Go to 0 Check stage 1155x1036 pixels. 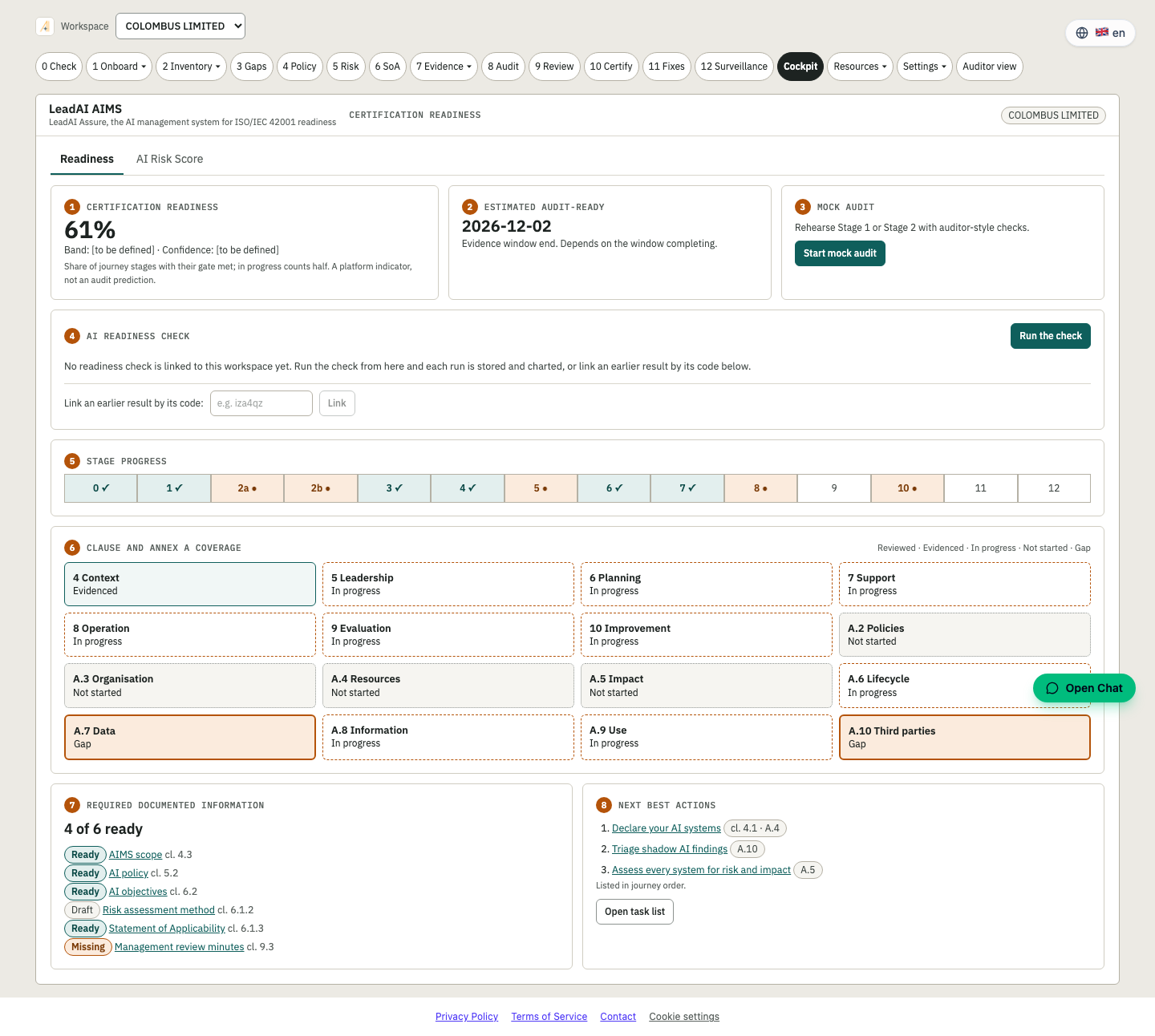pos(59,67)
